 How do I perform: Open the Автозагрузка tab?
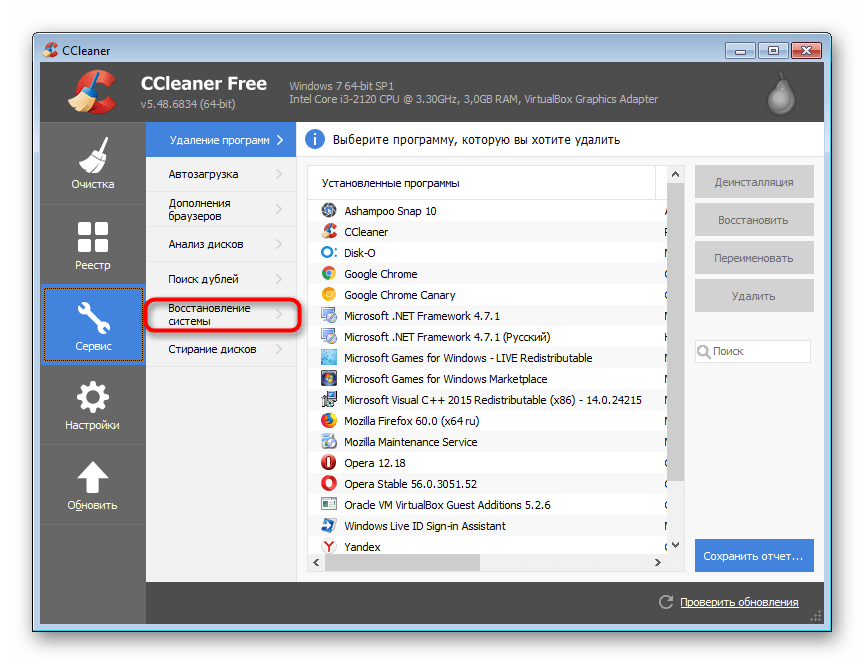[x=221, y=174]
